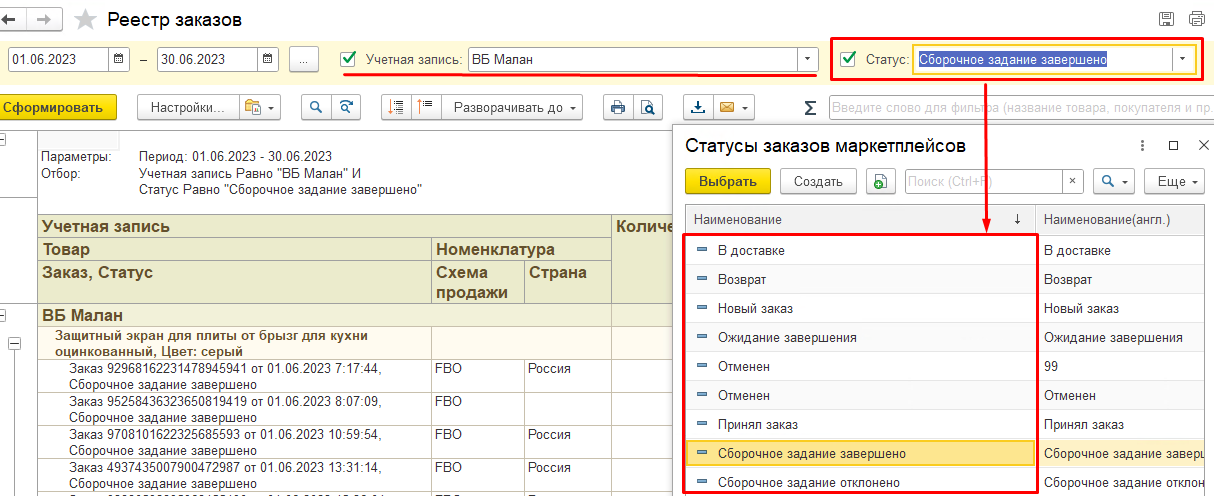
Task: Open the Статус dropdown arrow
Action: (1183, 59)
